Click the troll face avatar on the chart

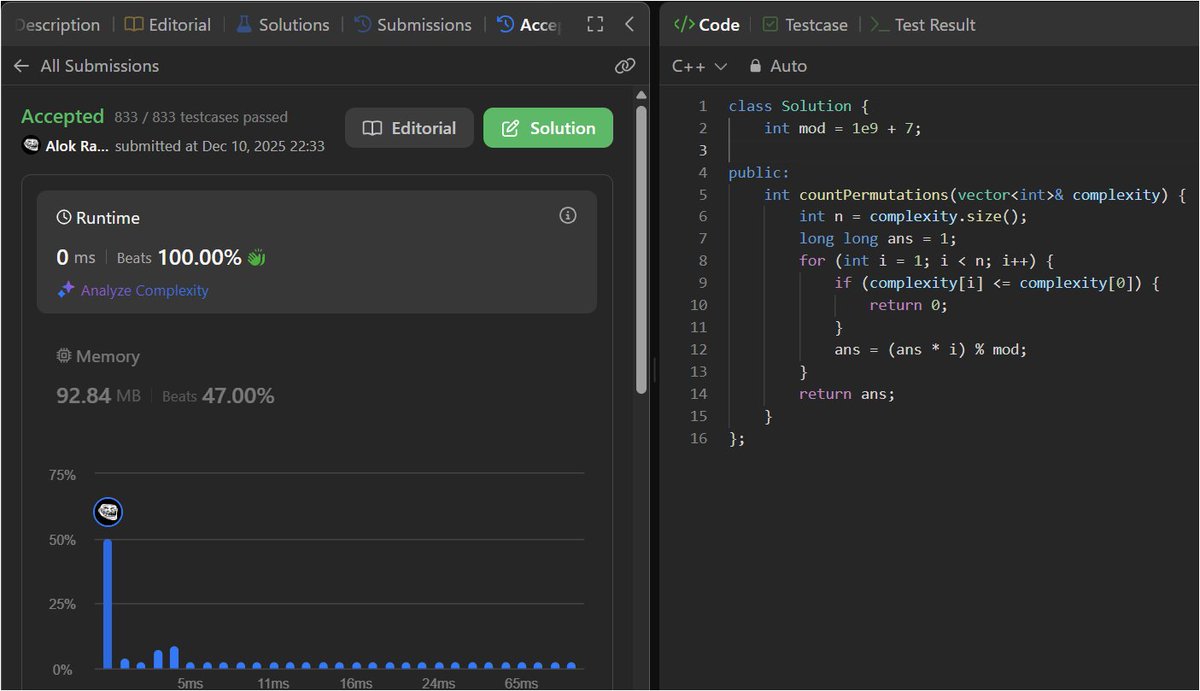108,512
